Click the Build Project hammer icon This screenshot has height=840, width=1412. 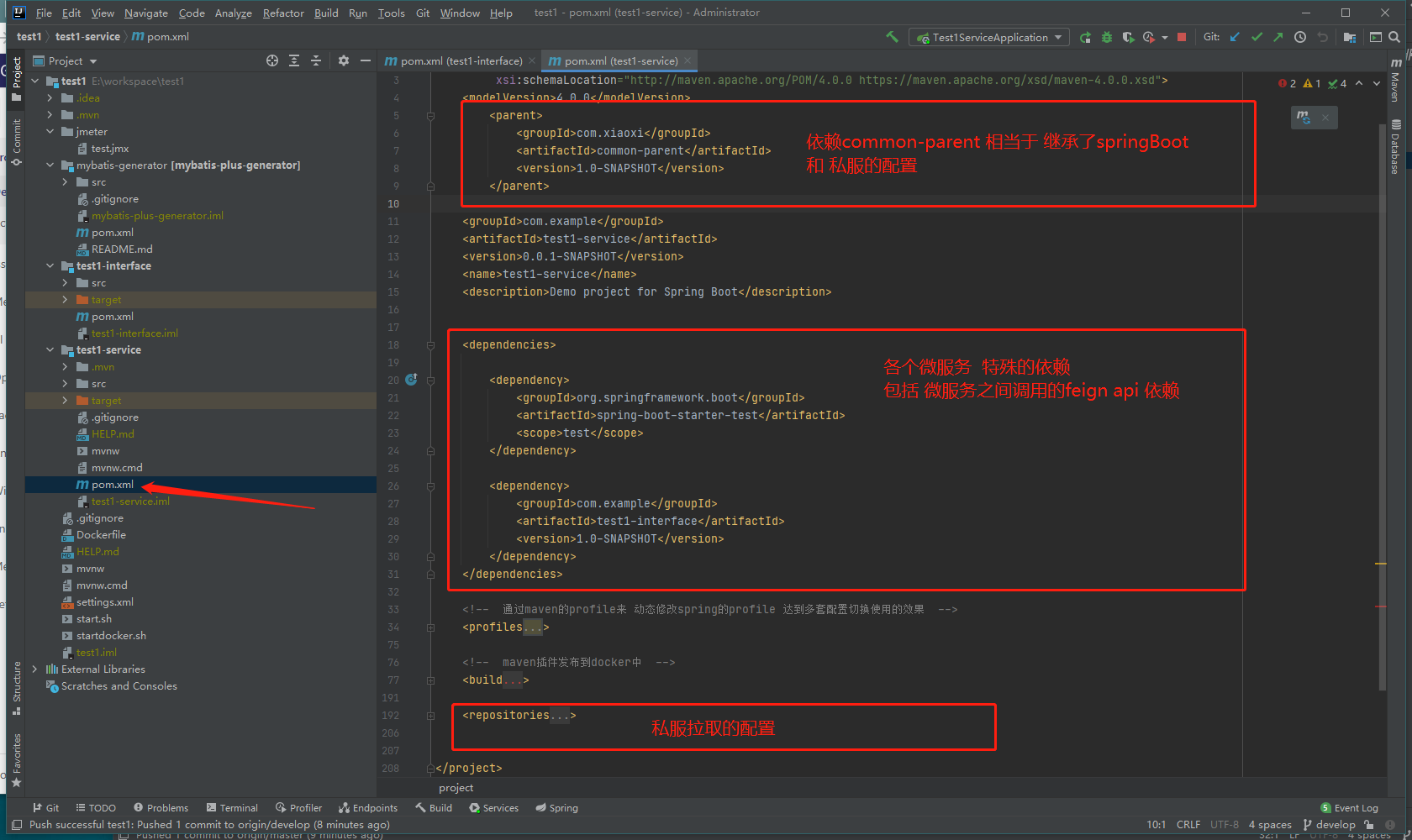click(x=892, y=37)
